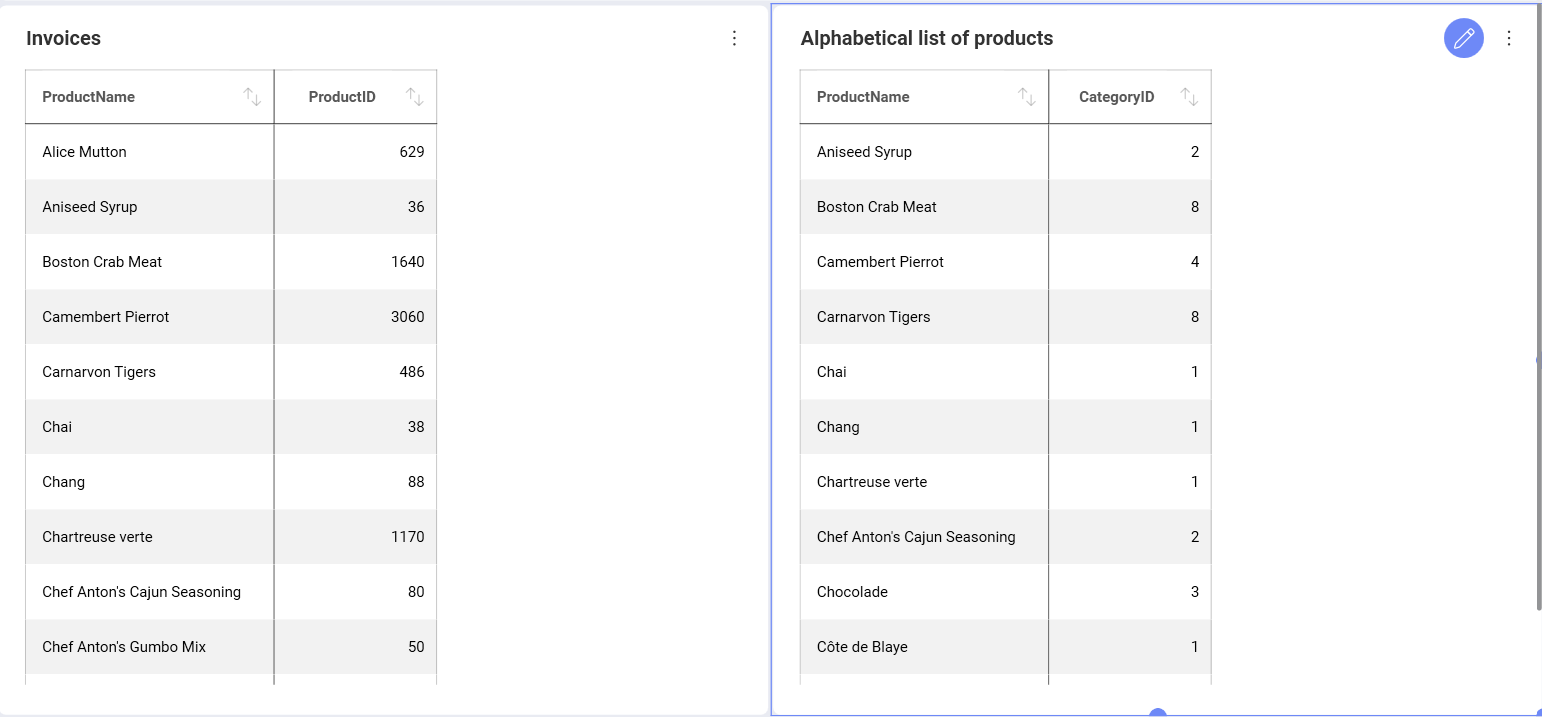Click the vertical scrollbar of the products widget

click(x=1538, y=300)
